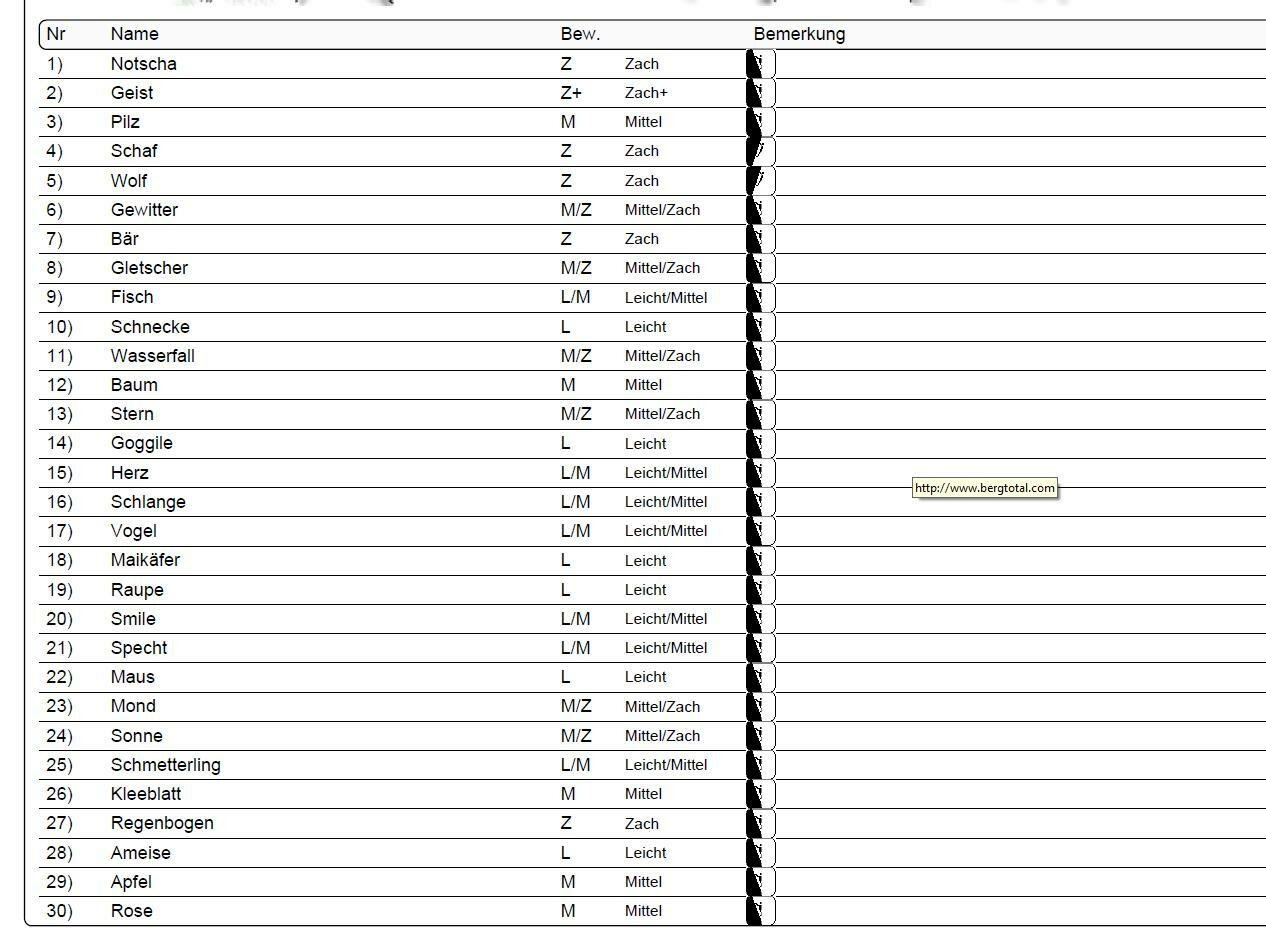The height and width of the screenshot is (950, 1266).
Task: Click the Name column header
Action: coord(134,34)
